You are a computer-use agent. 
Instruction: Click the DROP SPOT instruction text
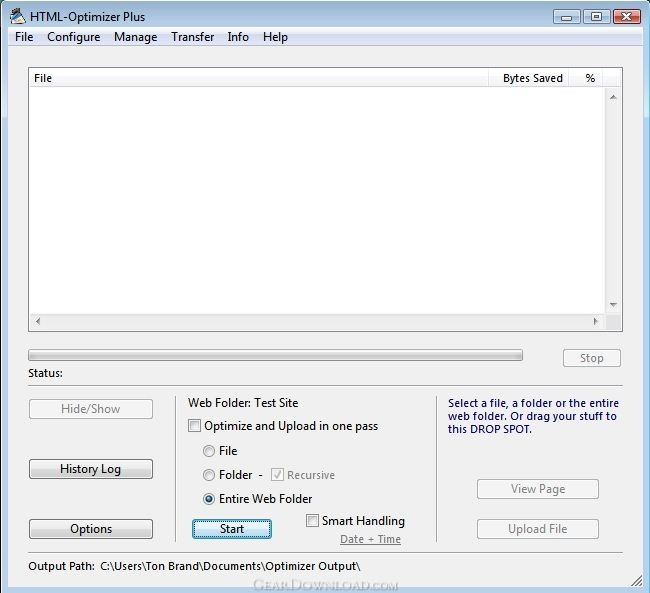tap(533, 416)
